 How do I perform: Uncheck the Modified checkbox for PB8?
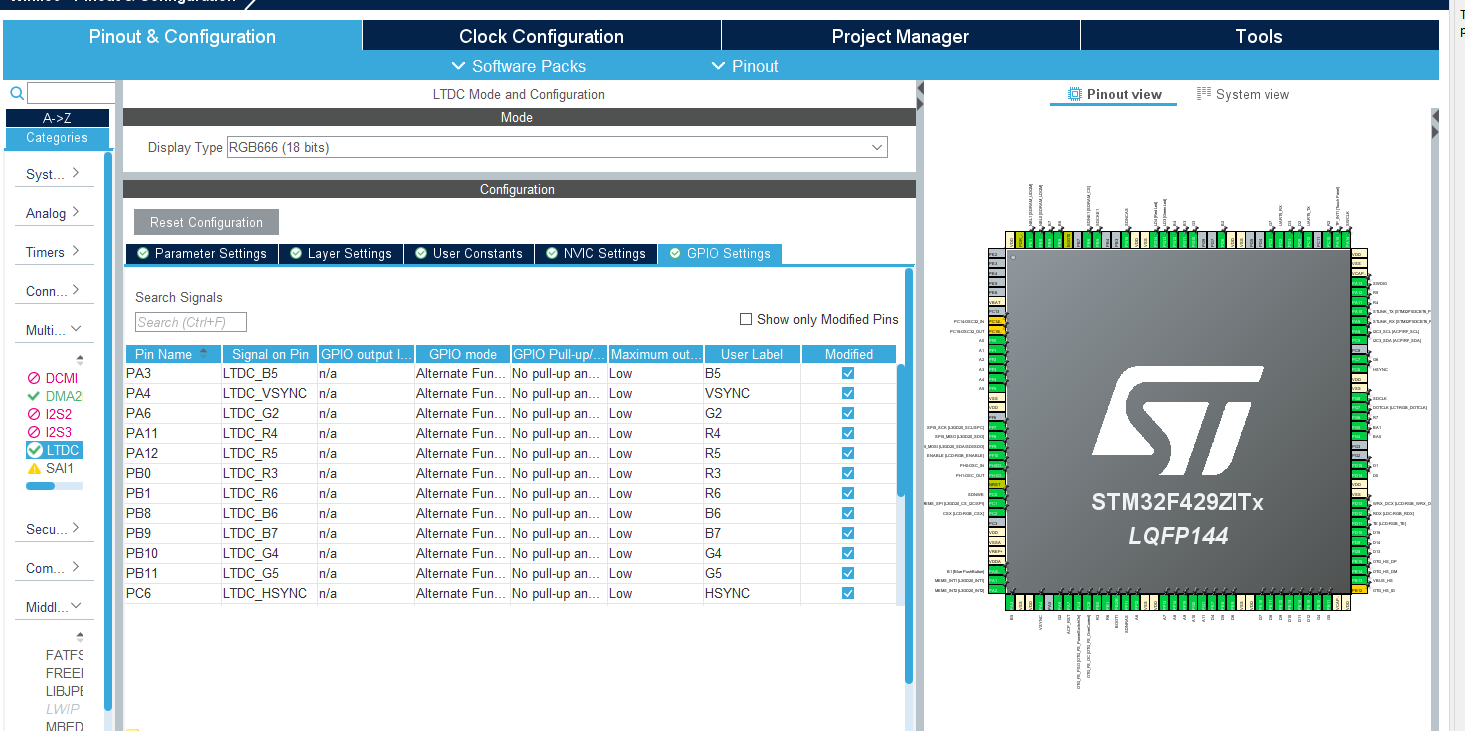tap(848, 513)
